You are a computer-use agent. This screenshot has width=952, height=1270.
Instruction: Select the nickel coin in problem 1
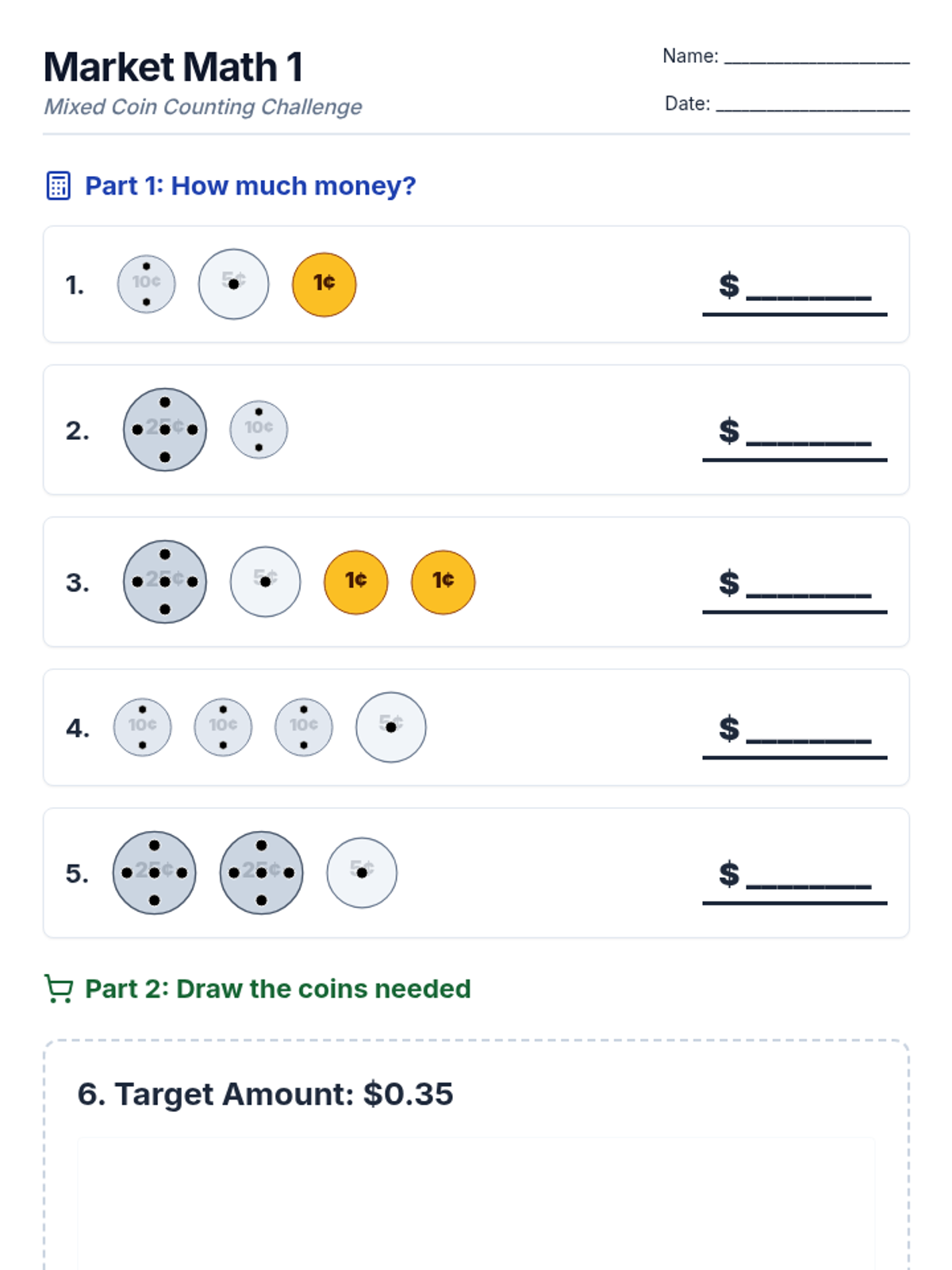pos(233,284)
